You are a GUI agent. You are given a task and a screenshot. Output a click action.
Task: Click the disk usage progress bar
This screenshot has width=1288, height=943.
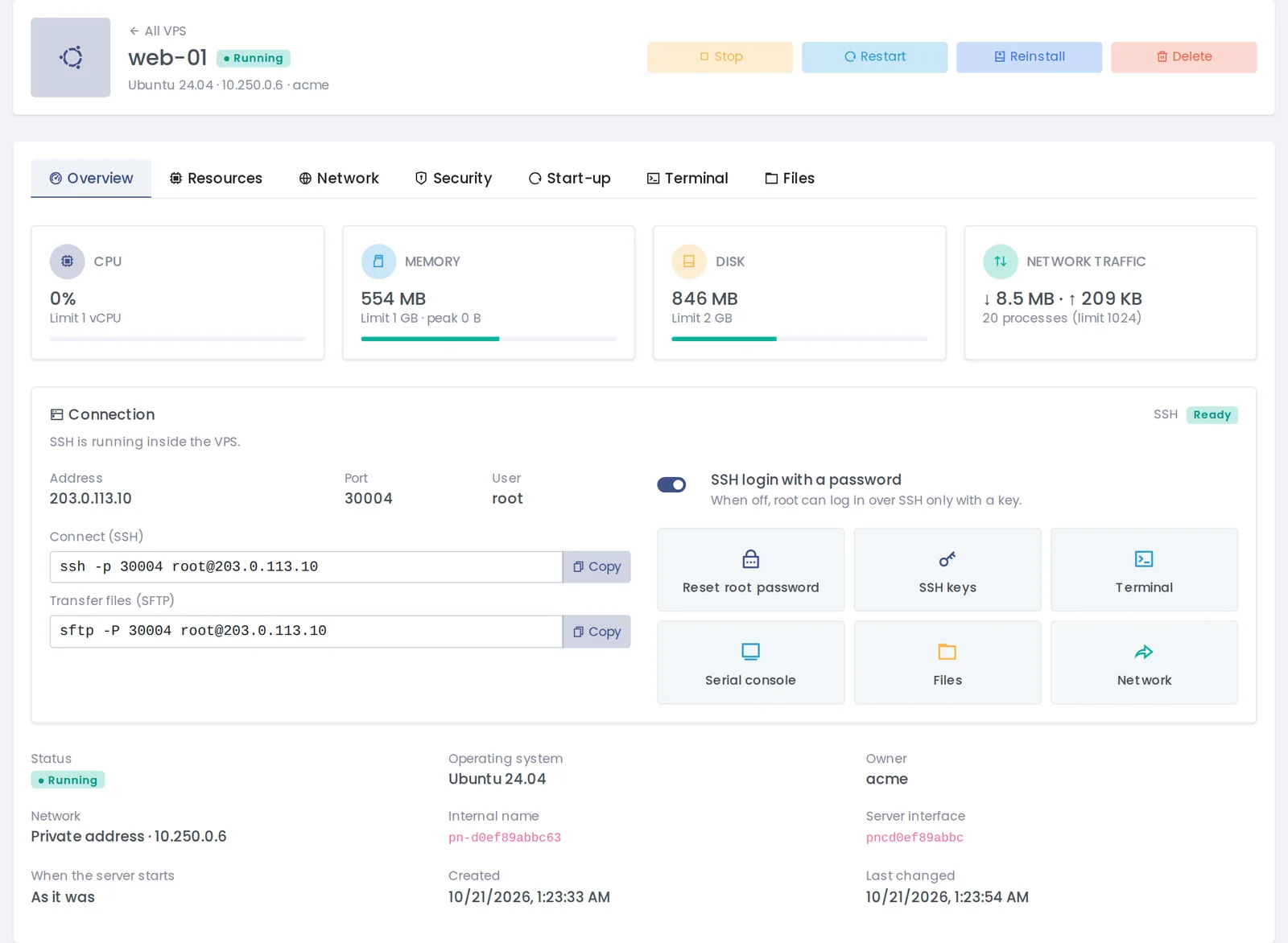pos(799,339)
